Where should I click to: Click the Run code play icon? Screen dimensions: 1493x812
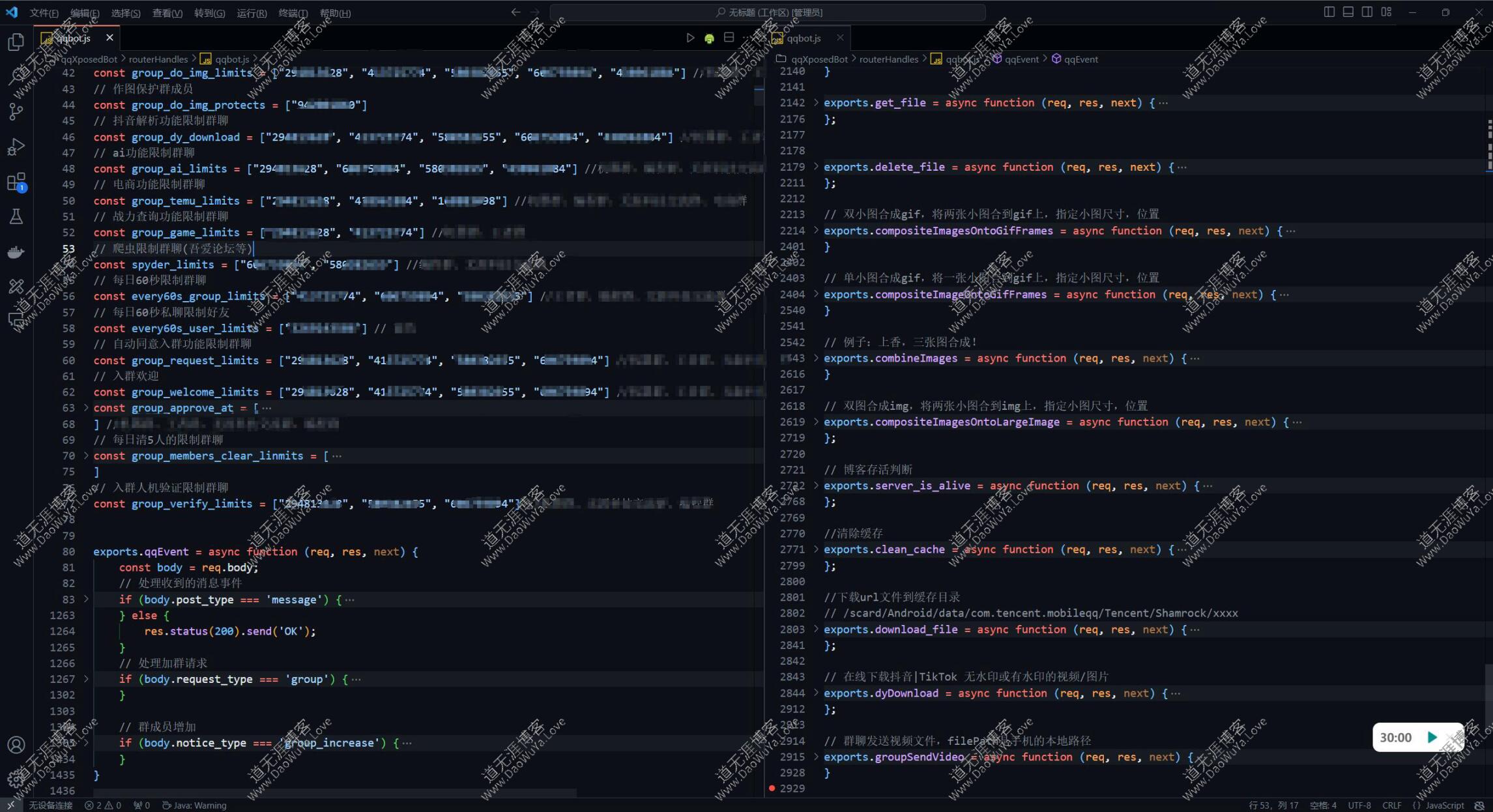pyautogui.click(x=690, y=38)
